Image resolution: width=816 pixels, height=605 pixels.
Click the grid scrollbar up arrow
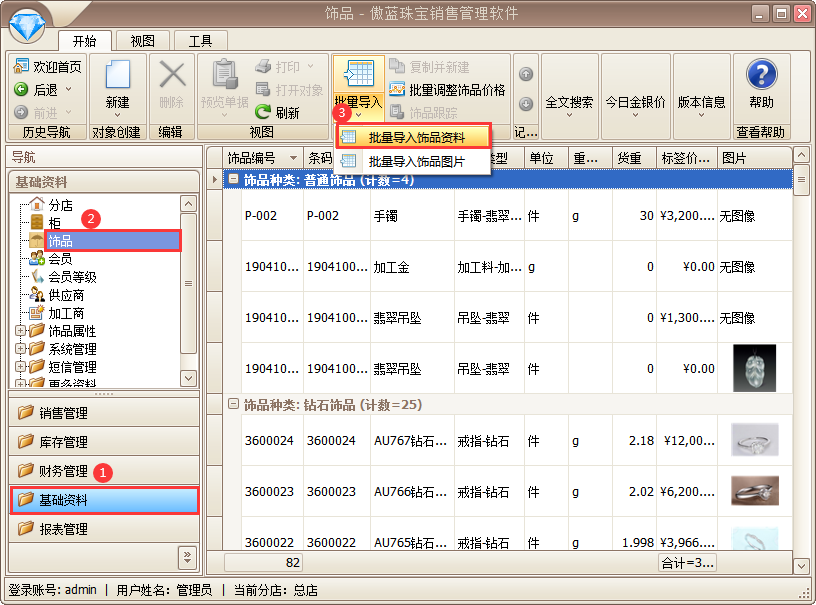coord(800,155)
